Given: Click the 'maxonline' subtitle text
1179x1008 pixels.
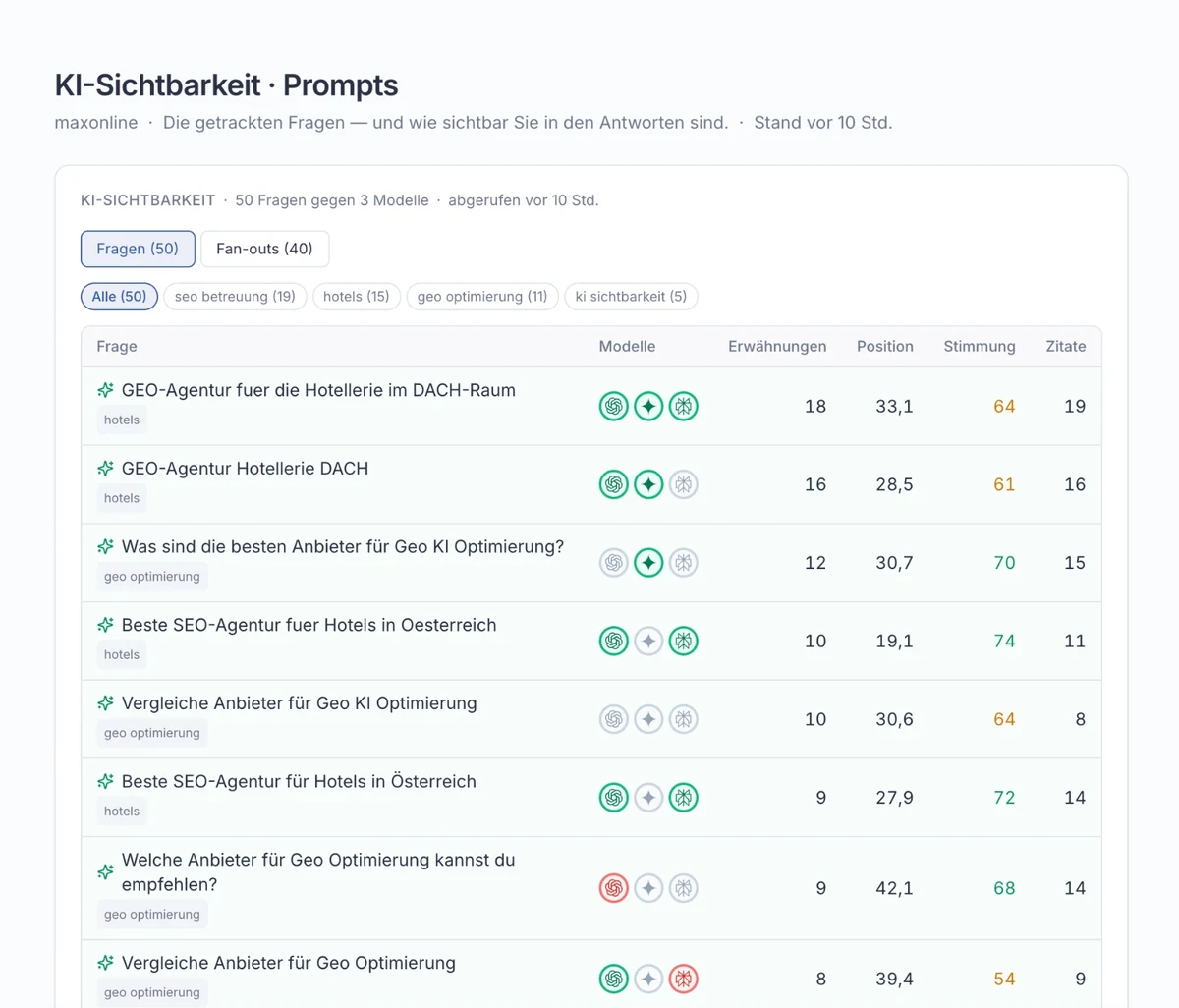Looking at the screenshot, I should pyautogui.click(x=96, y=123).
